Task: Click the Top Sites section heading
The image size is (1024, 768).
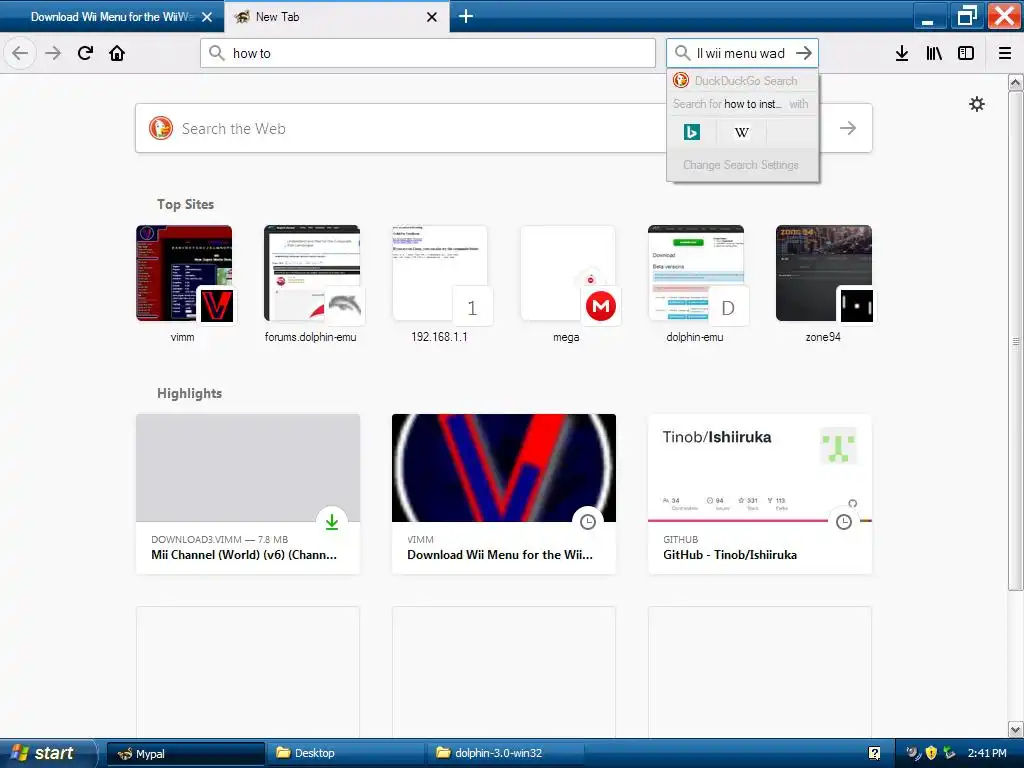Action: click(185, 204)
